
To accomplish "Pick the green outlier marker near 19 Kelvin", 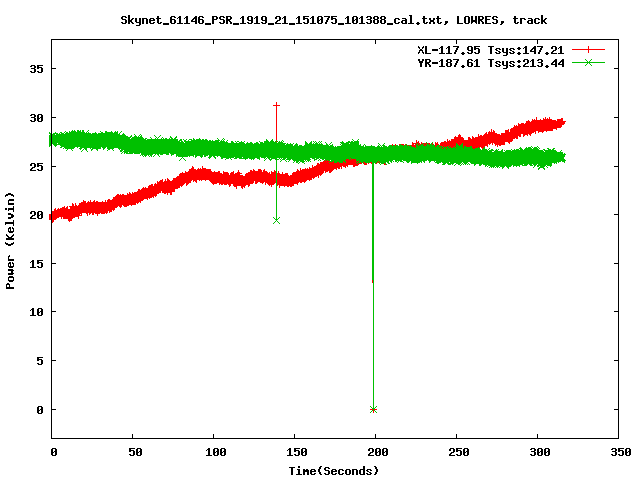I will [x=276, y=219].
